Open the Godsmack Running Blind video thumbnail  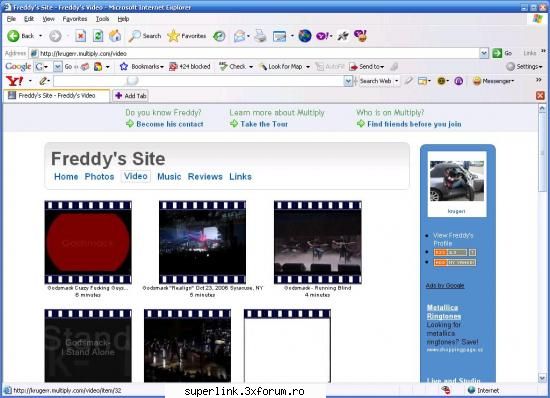318,242
